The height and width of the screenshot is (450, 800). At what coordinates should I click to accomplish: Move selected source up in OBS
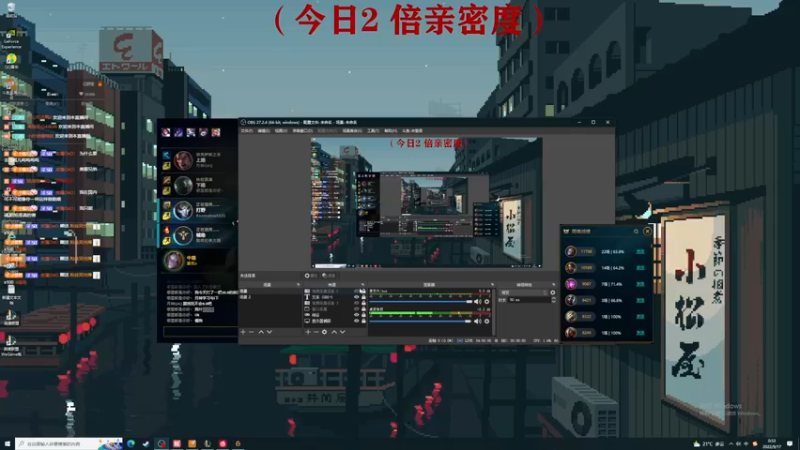click(334, 332)
